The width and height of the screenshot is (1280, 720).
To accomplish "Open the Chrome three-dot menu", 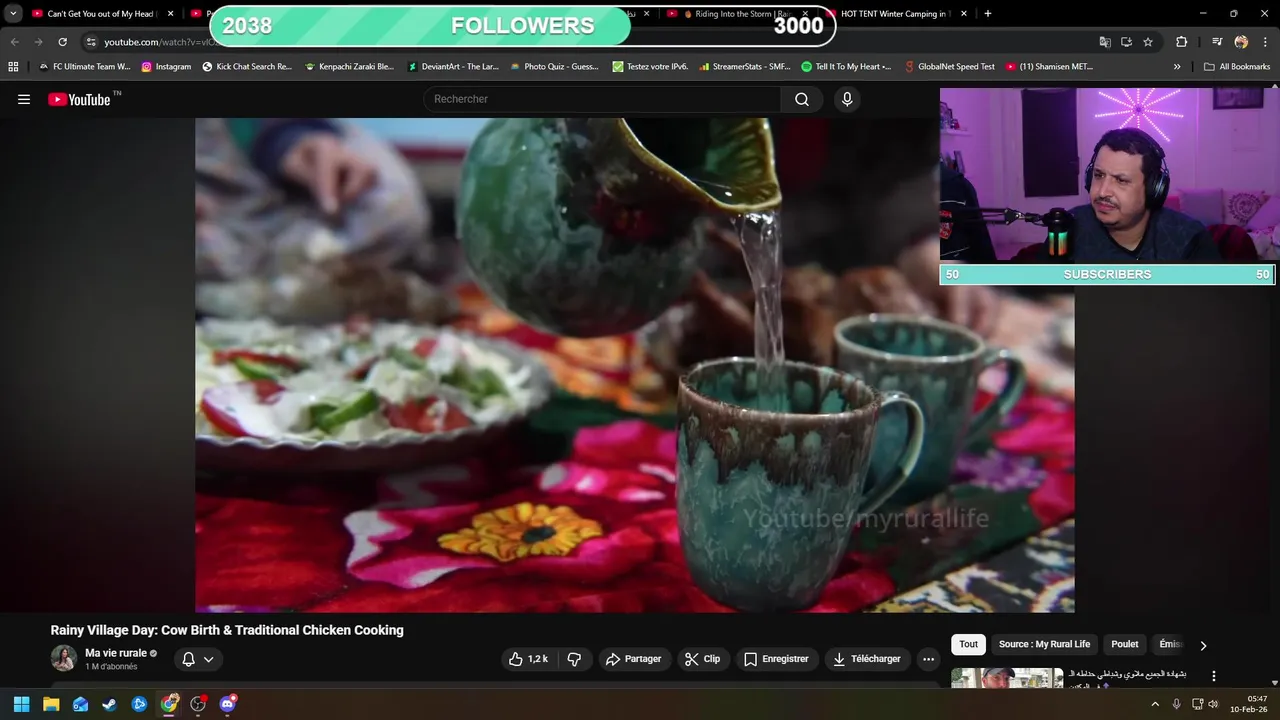I will 1265,42.
